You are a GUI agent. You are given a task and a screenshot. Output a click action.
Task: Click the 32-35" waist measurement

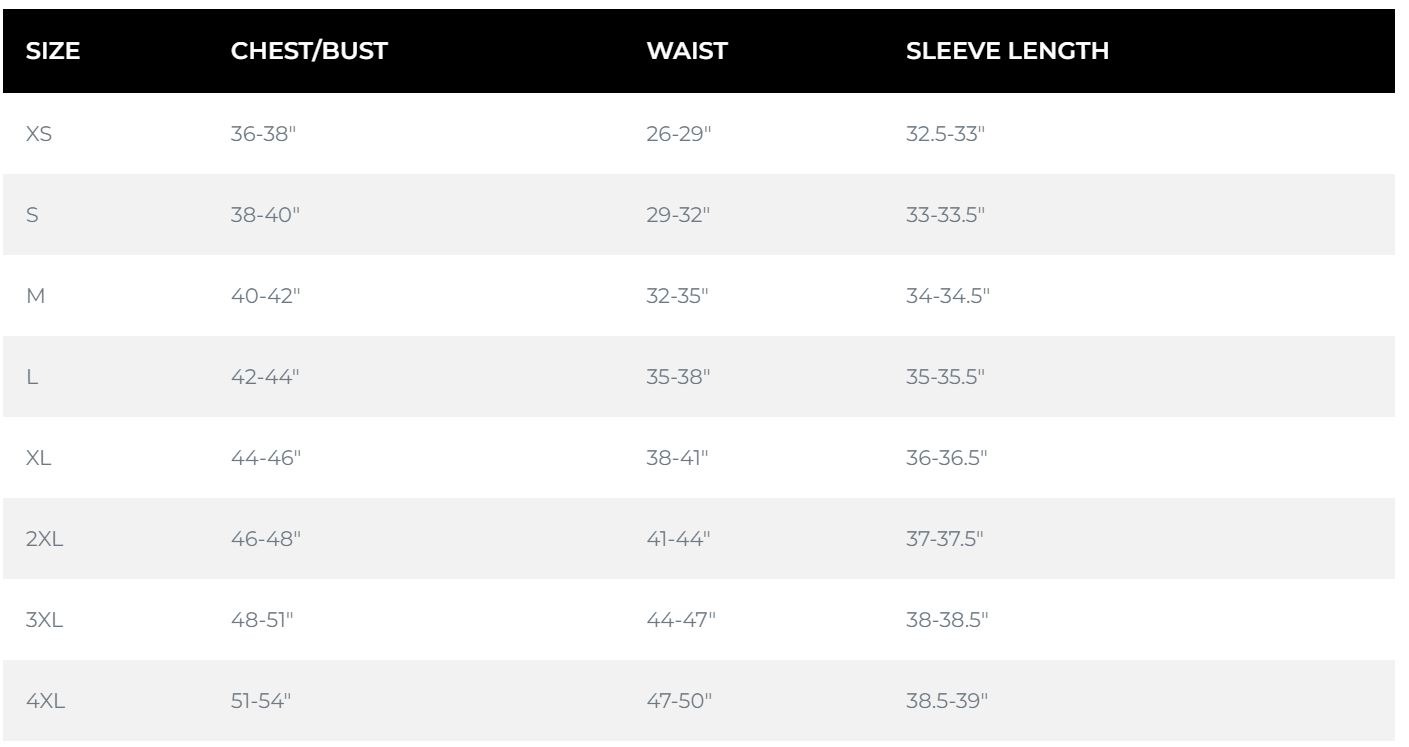click(678, 296)
